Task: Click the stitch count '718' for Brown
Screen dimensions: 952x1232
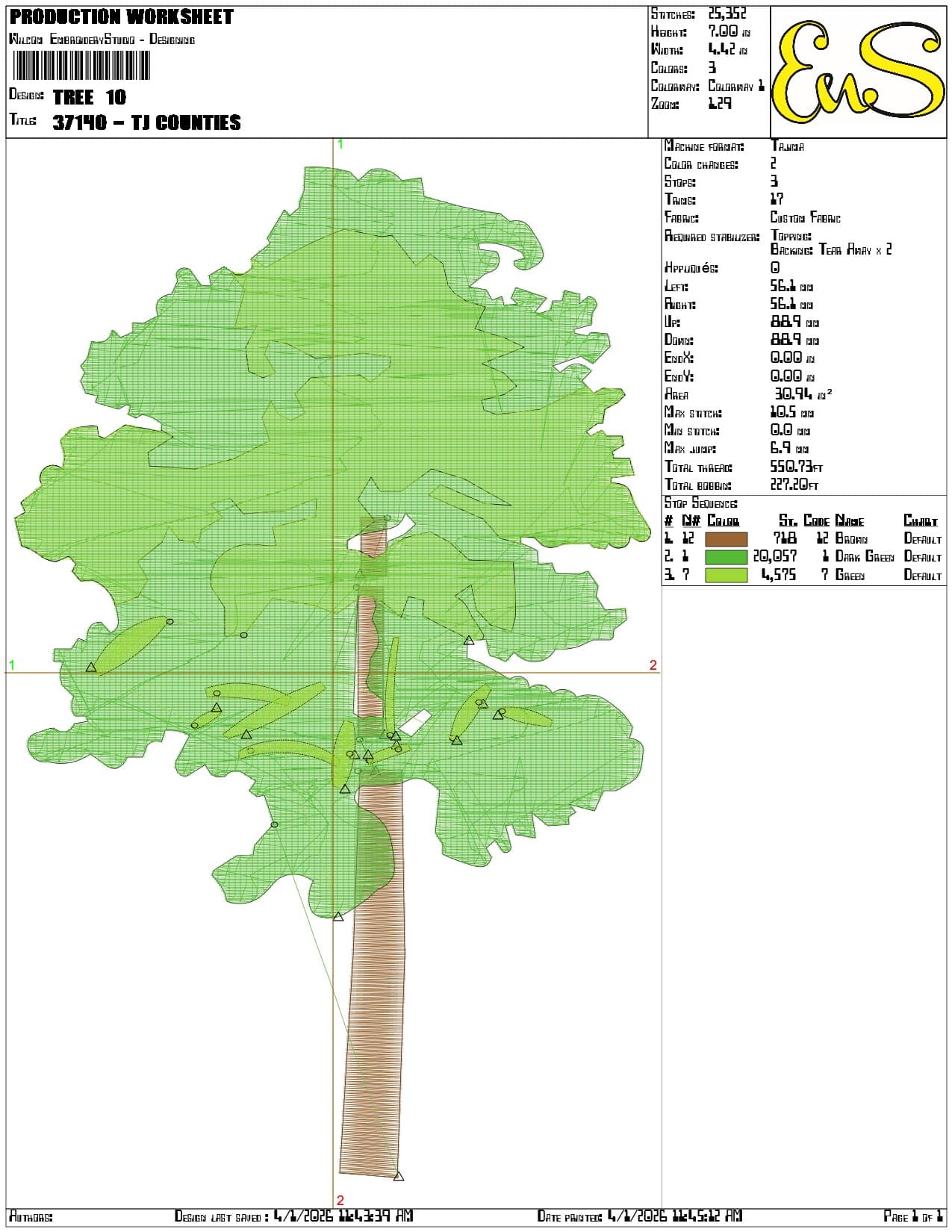Action: pyautogui.click(x=785, y=538)
